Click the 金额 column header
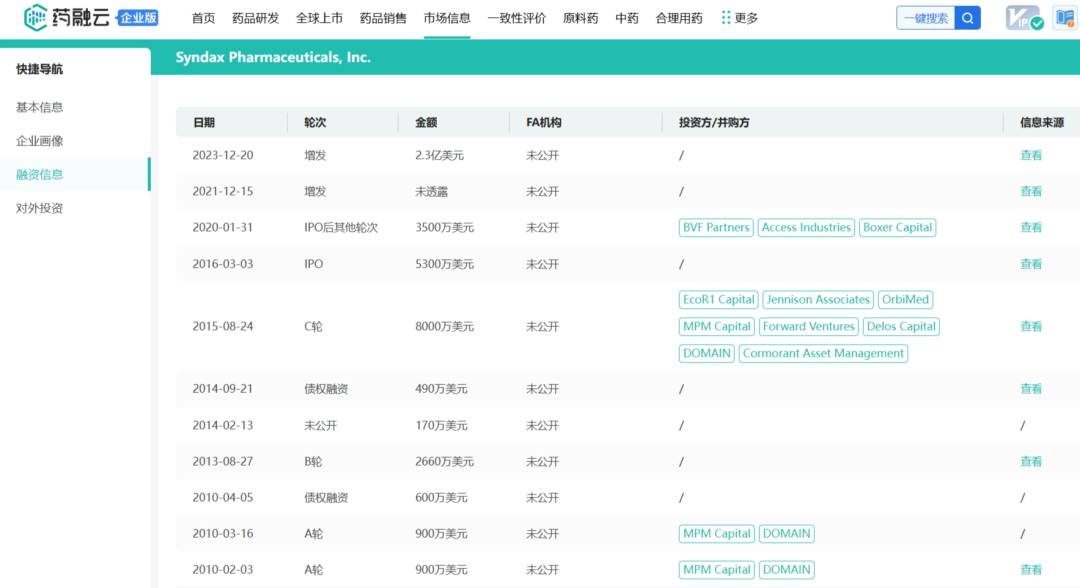Screen dimensions: 1080x588 (426, 123)
